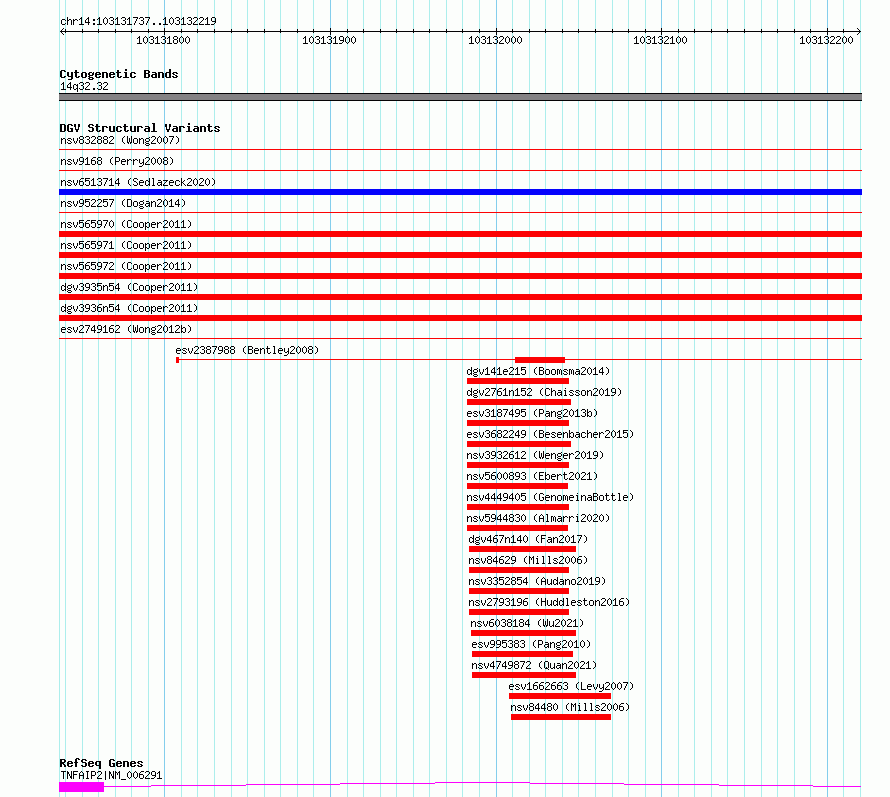Screen dimensions: 890x797
Task: Open esv1662663 (Levy2007) variant
Action: coord(571,686)
